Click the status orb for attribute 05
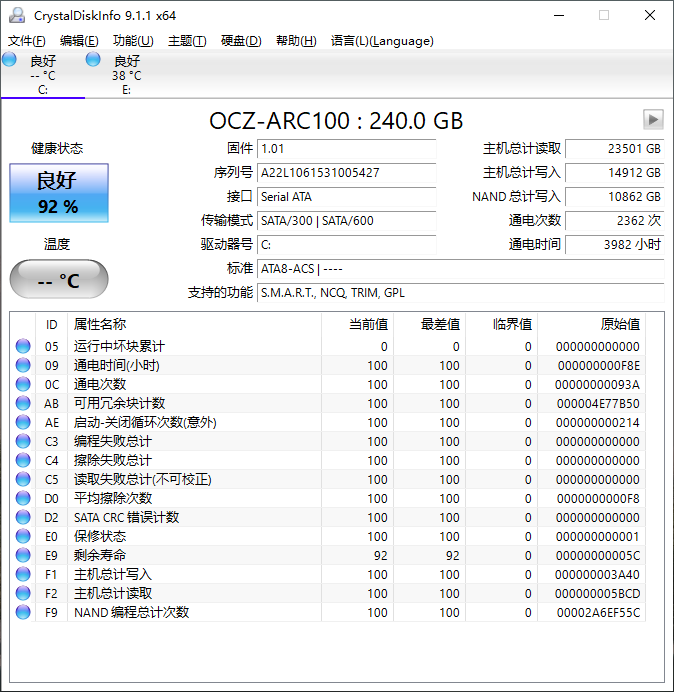 [x=23, y=346]
